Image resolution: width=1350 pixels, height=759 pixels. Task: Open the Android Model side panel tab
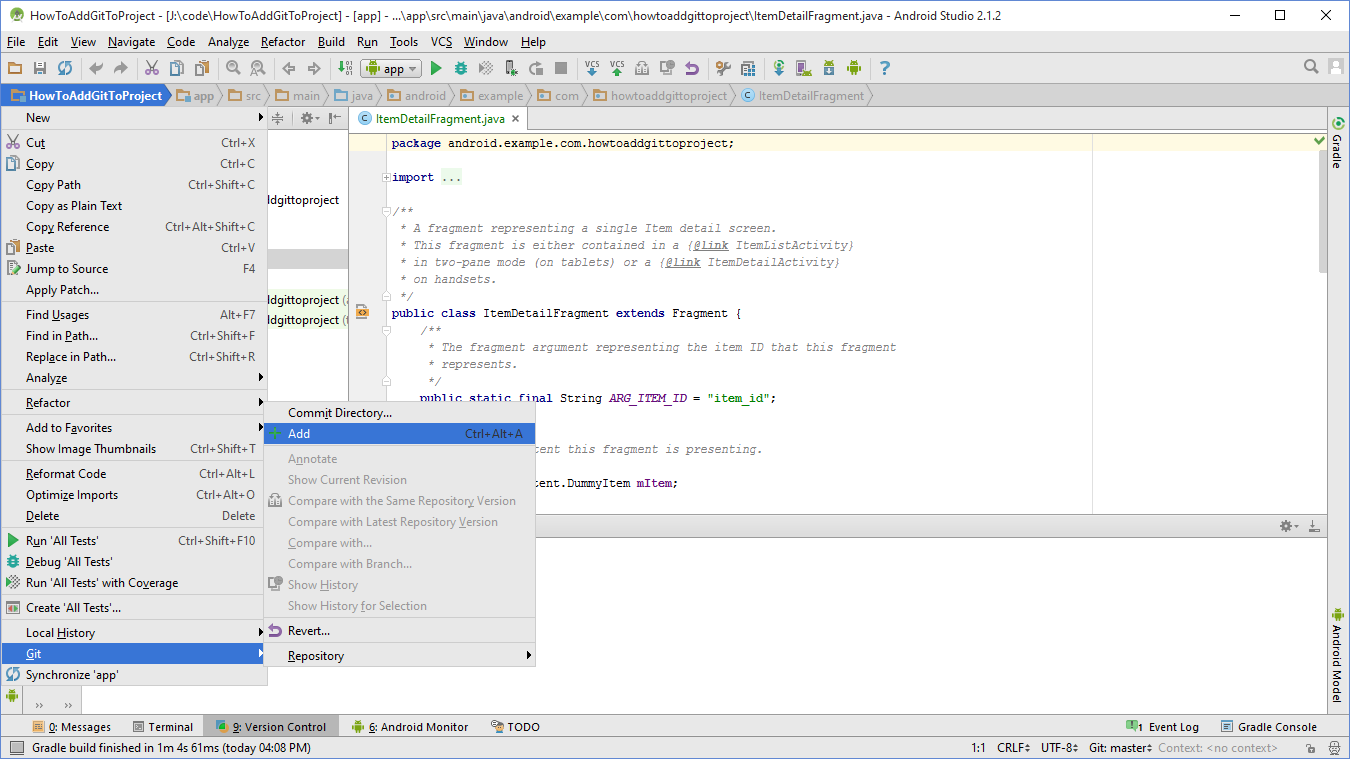[1337, 655]
